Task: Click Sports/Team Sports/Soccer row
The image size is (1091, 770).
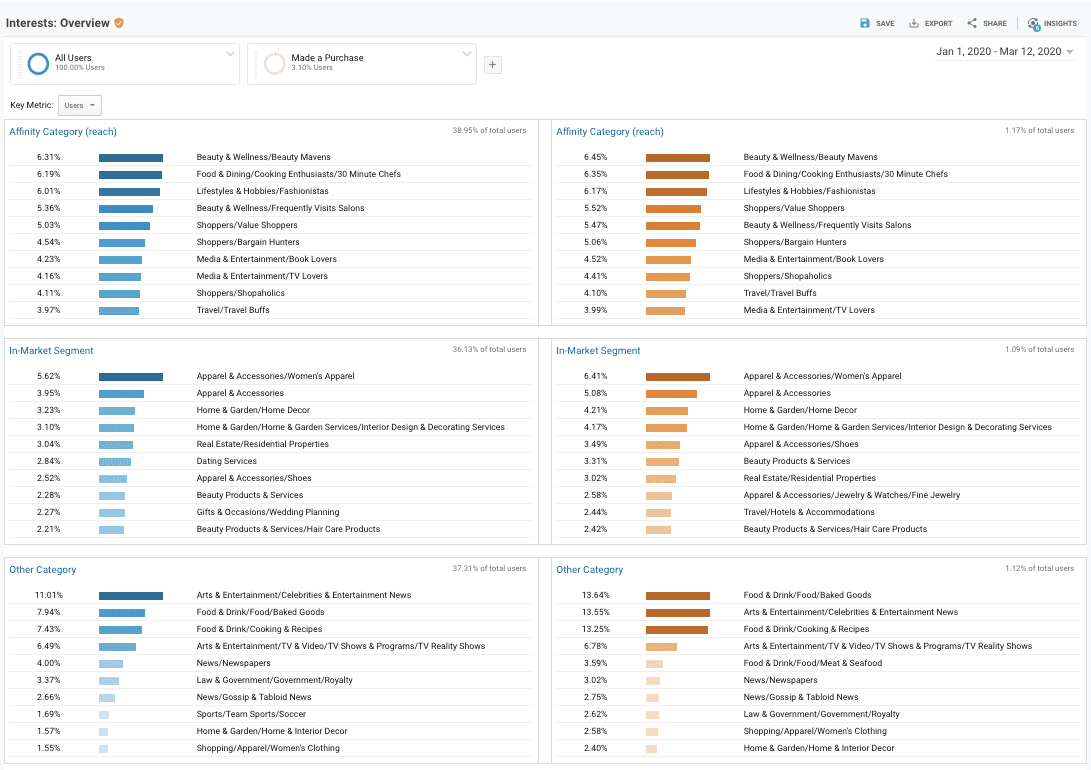Action: [251, 715]
